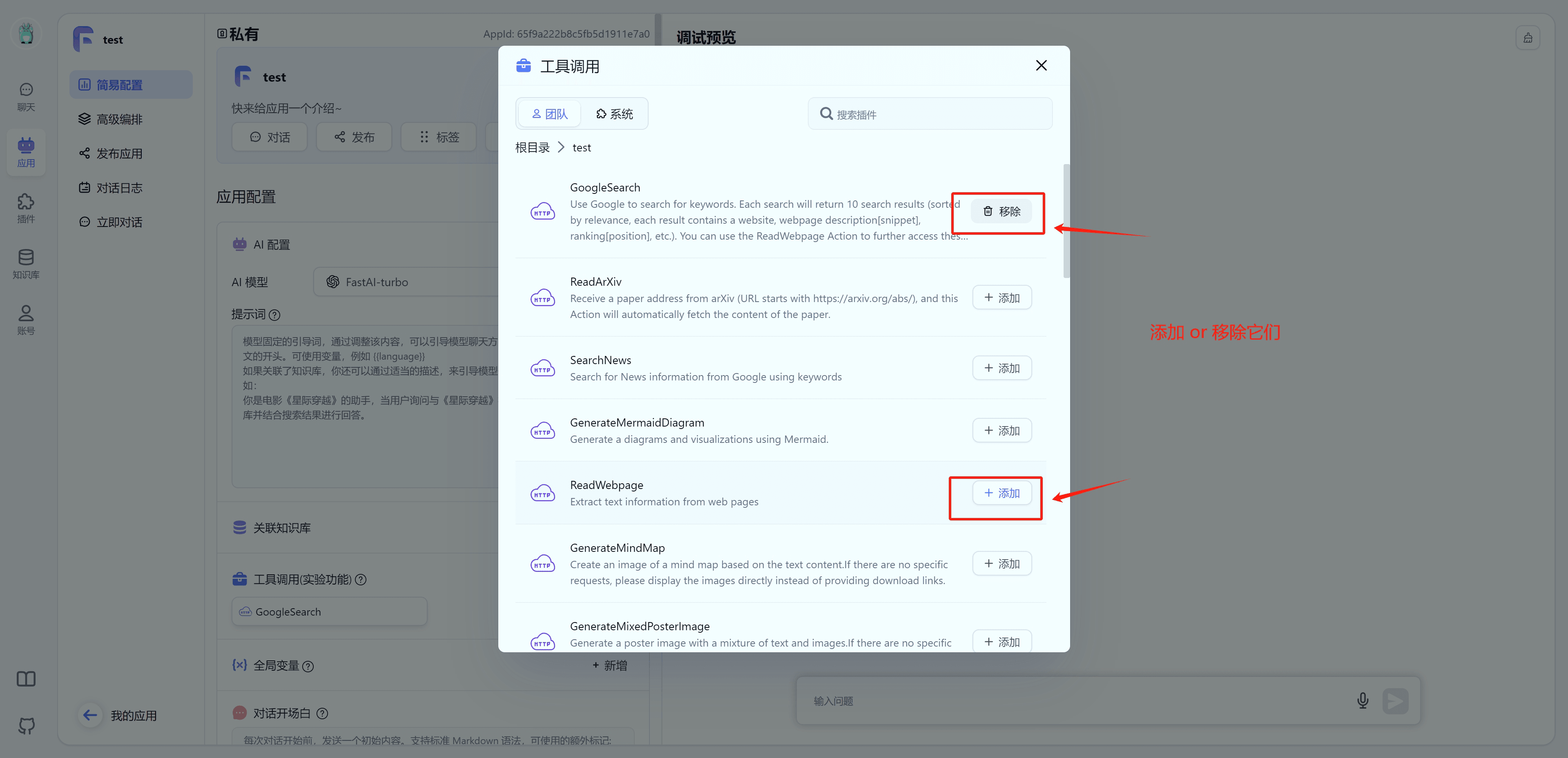
Task: Click the lock icon in top-right corner
Action: 1527,38
